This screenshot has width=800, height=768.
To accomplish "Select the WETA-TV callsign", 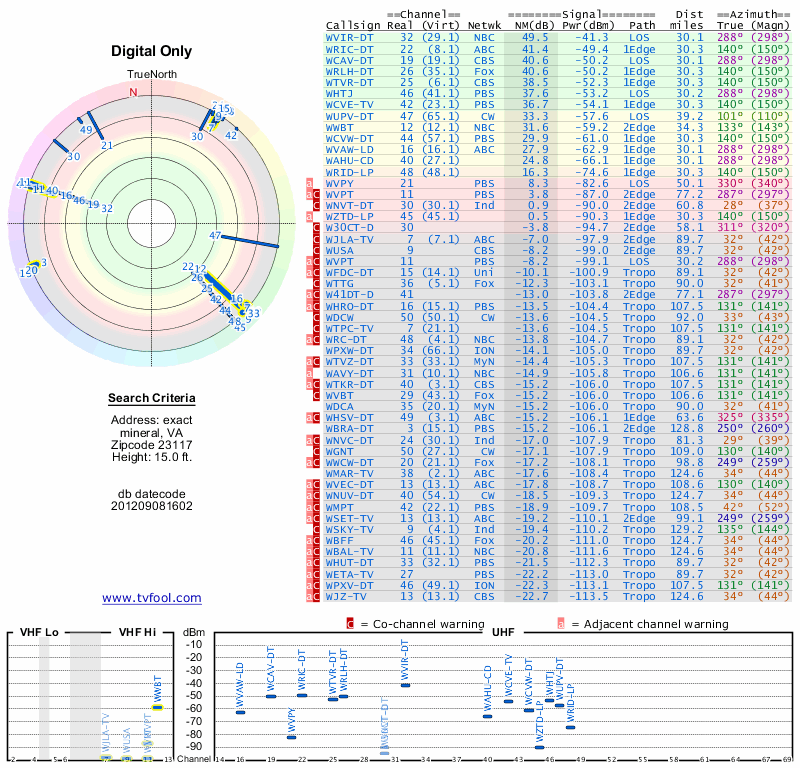I will (x=349, y=574).
